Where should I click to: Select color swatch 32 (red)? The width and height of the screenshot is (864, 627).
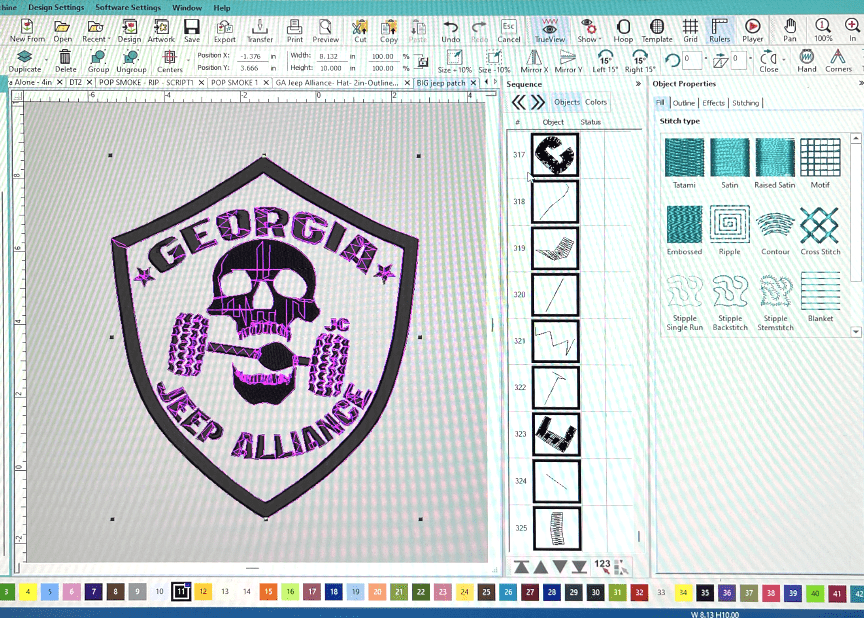(x=639, y=593)
